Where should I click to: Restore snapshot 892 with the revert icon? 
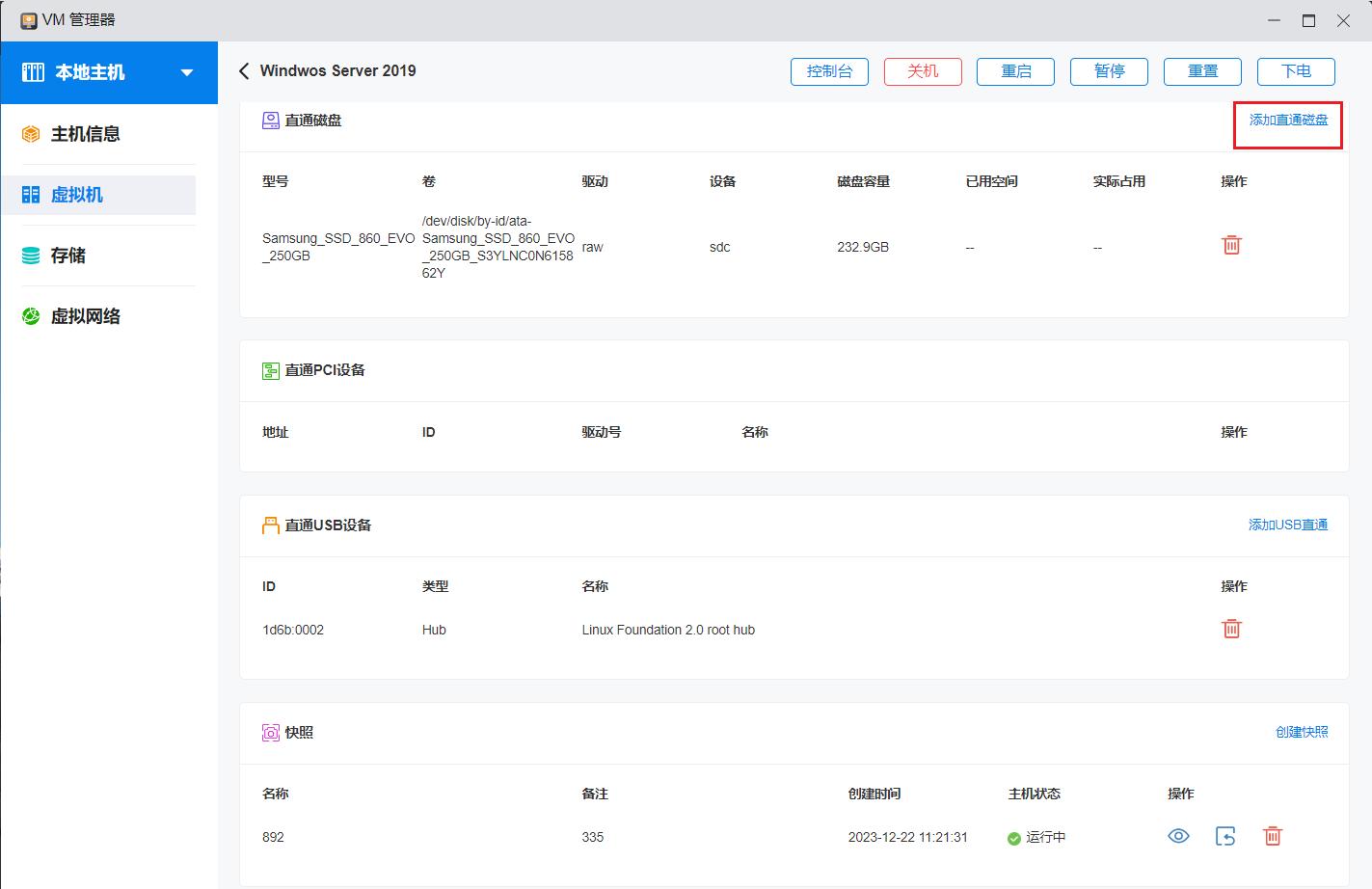[1225, 836]
